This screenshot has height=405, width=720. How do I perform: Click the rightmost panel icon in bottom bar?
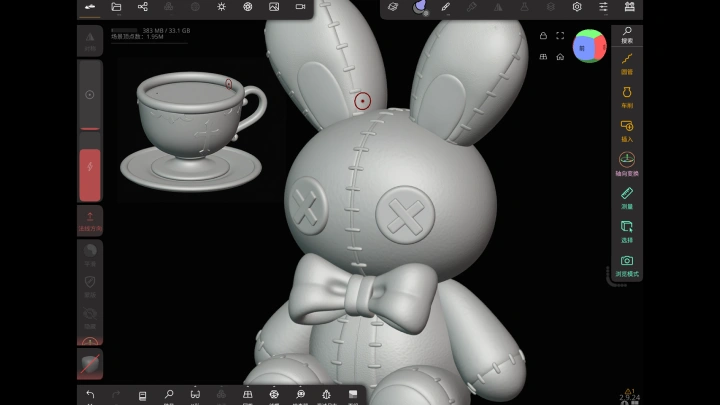353,394
